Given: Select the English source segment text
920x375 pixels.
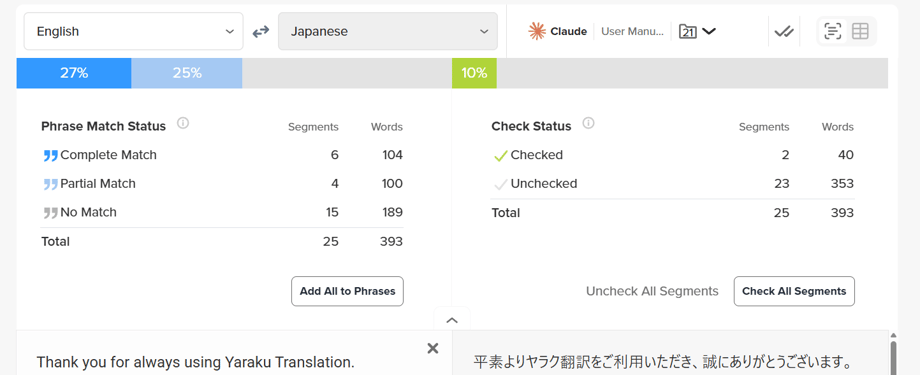Looking at the screenshot, I should click(x=195, y=362).
